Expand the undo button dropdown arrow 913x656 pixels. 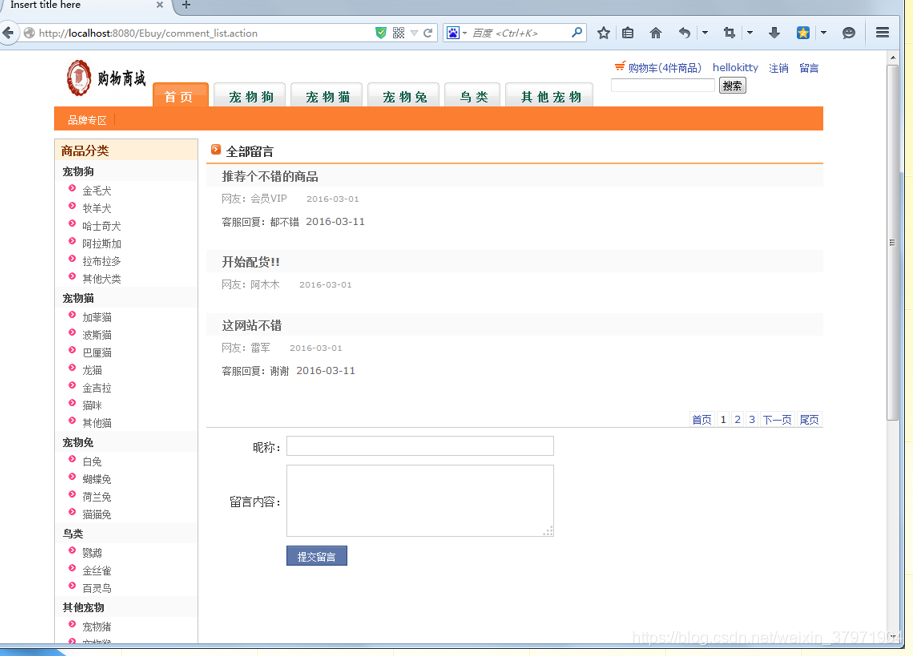[705, 33]
